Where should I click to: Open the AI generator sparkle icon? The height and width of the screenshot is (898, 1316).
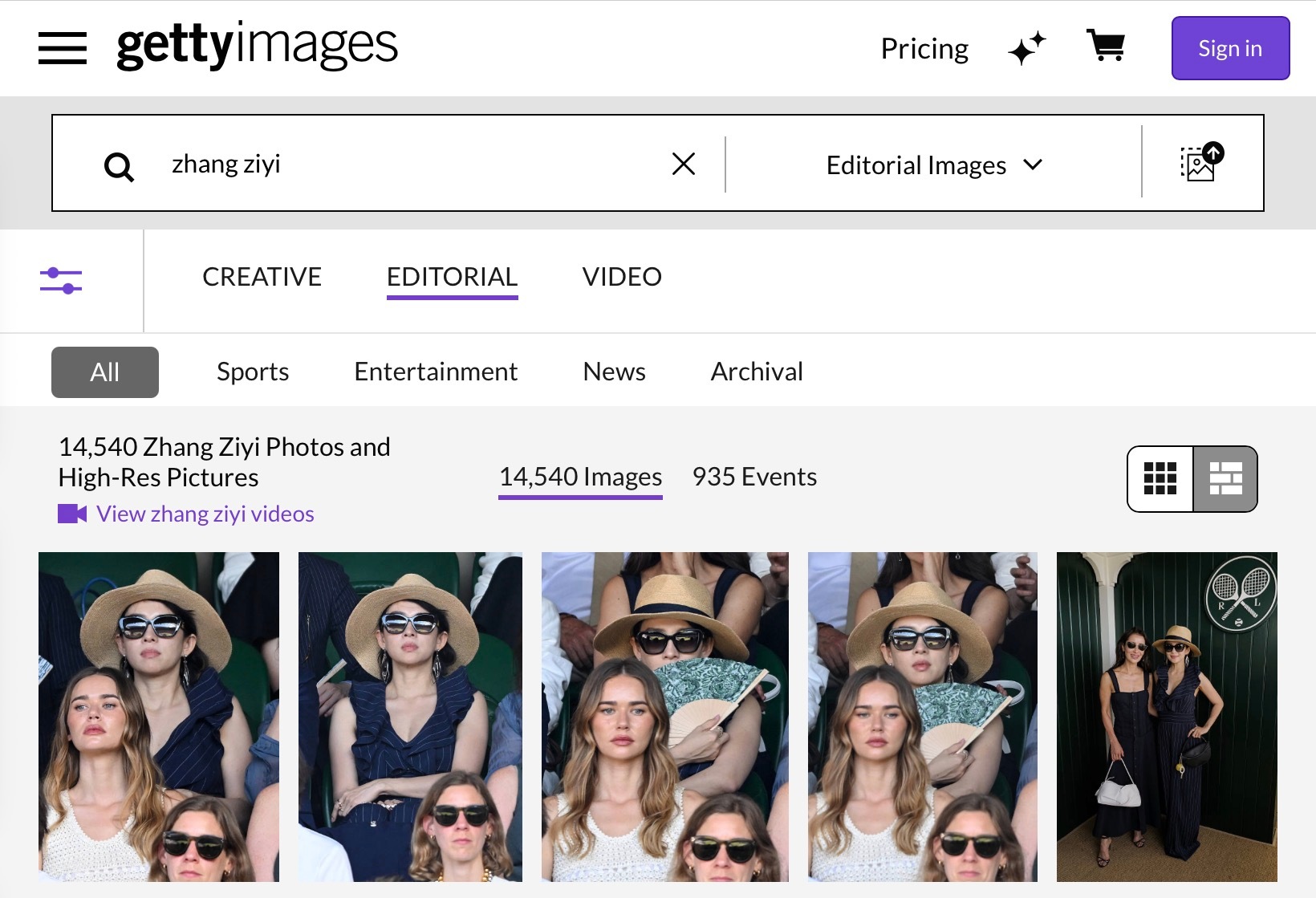click(x=1027, y=48)
